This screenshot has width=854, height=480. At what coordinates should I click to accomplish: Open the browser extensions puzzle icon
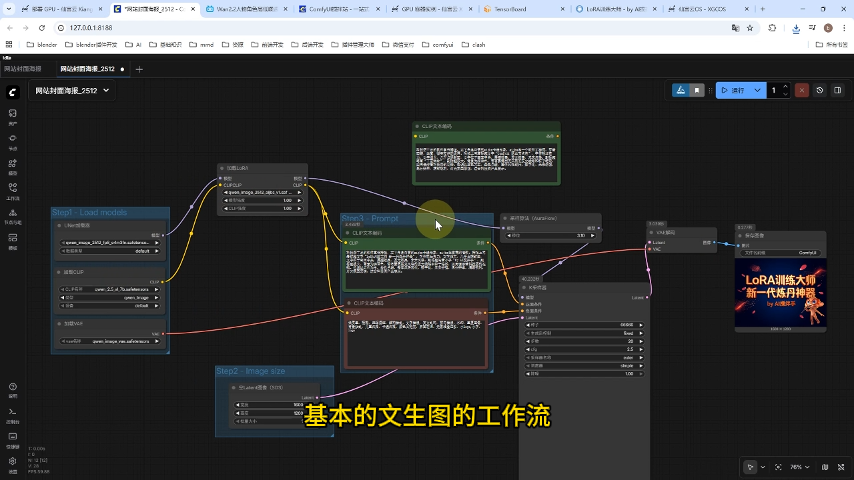coord(772,28)
